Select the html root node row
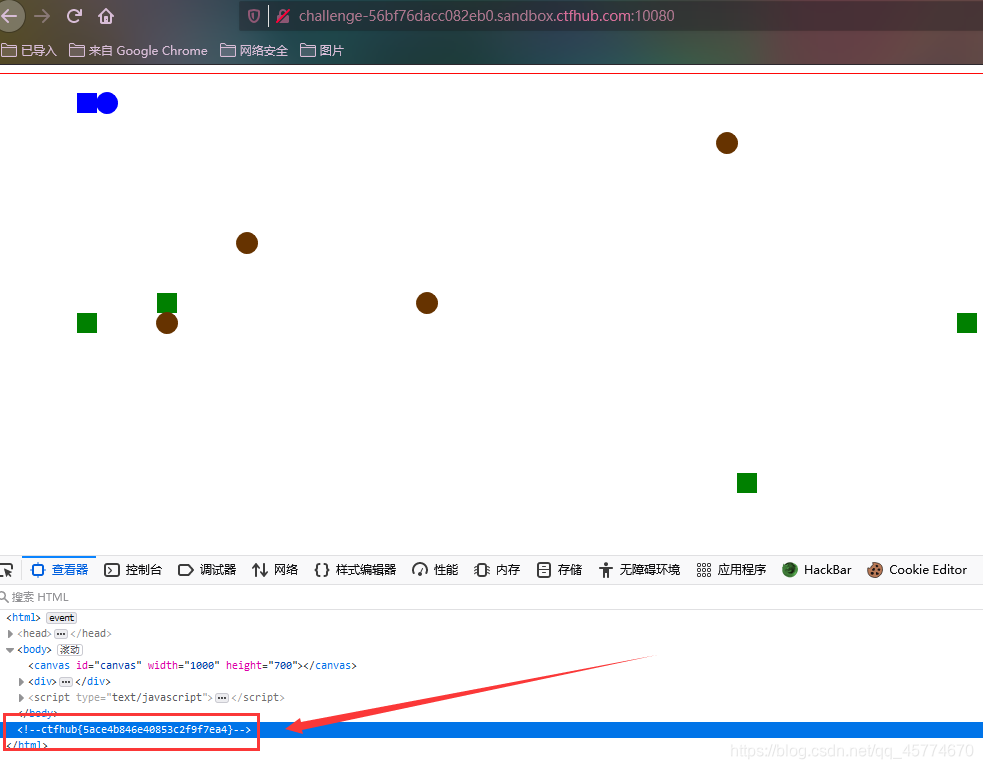Screen dimensions: 983x769 (492, 618)
